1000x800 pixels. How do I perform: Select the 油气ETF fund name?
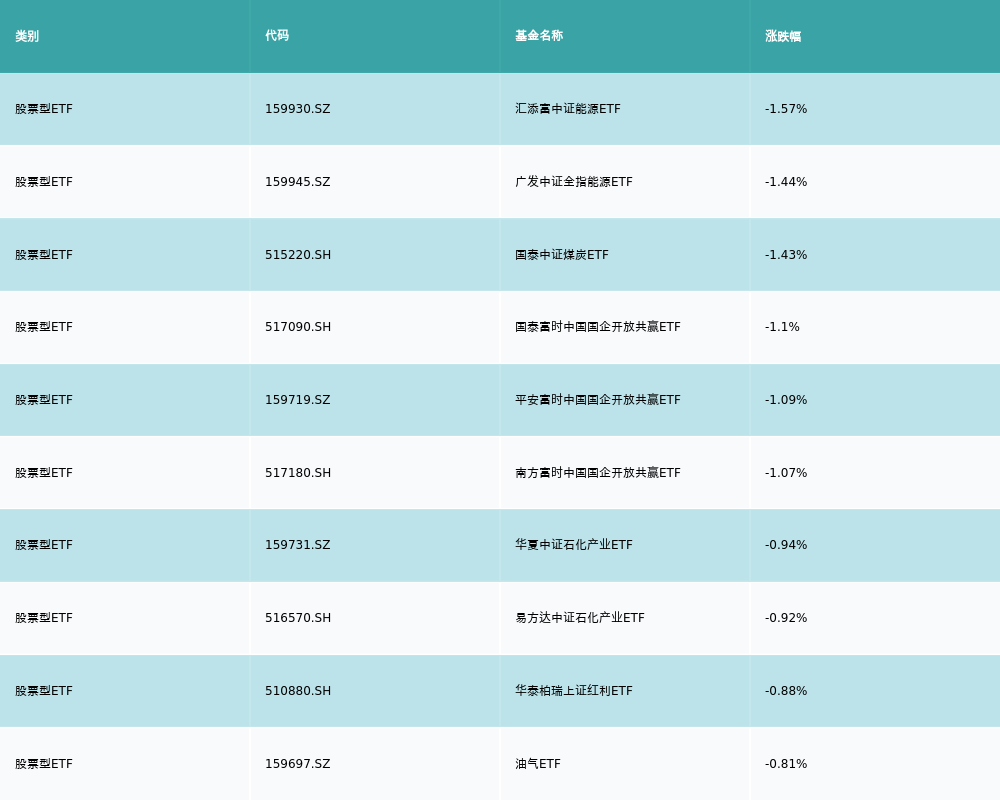click(x=537, y=764)
